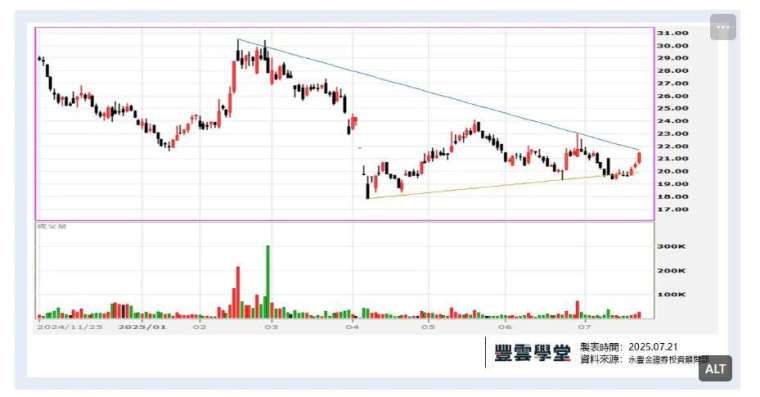Image resolution: width=760 pixels, height=397 pixels.
Task: Click the tallest green volume bar
Action: tap(268, 282)
